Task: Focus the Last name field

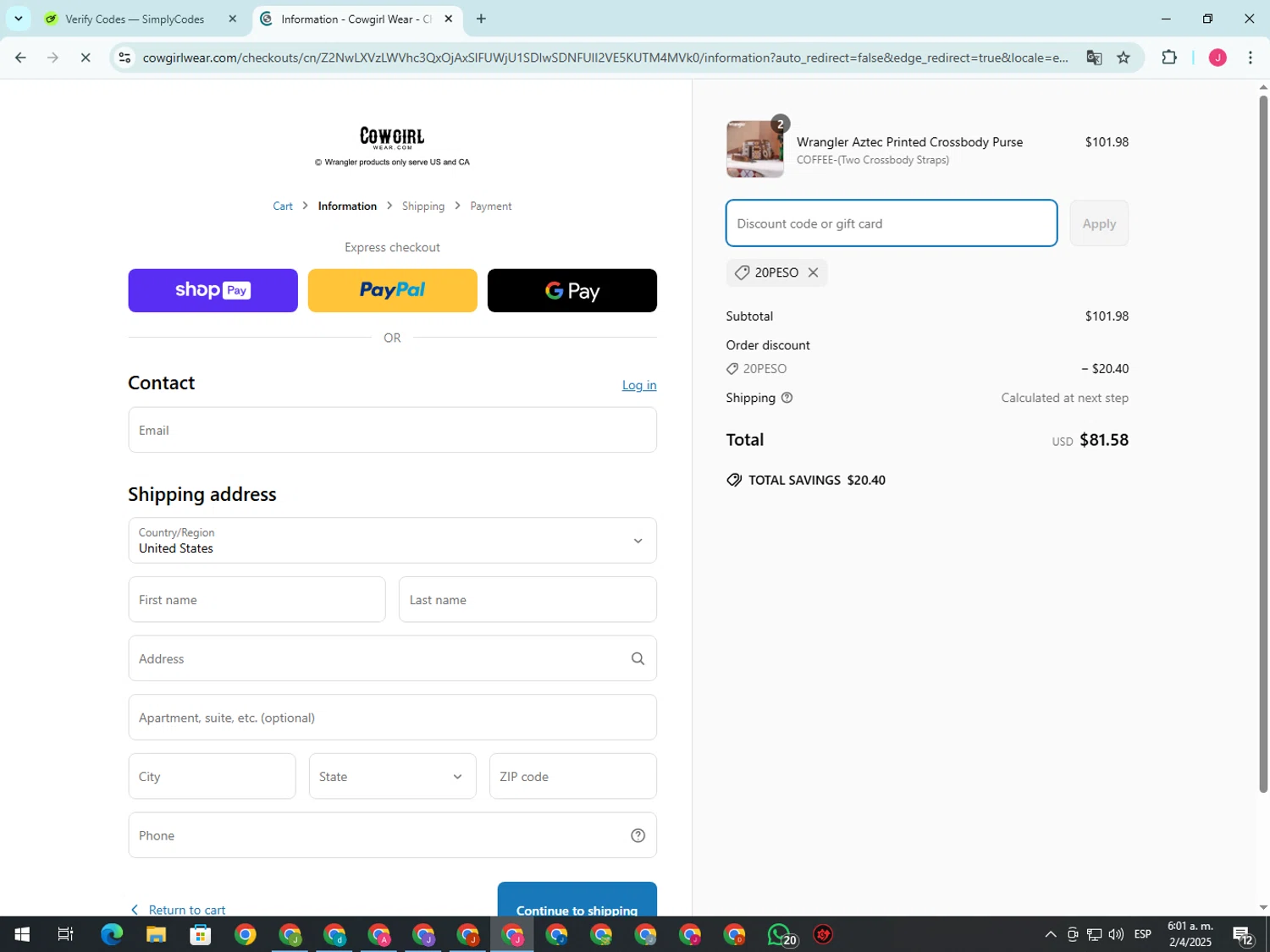Action: pos(527,599)
